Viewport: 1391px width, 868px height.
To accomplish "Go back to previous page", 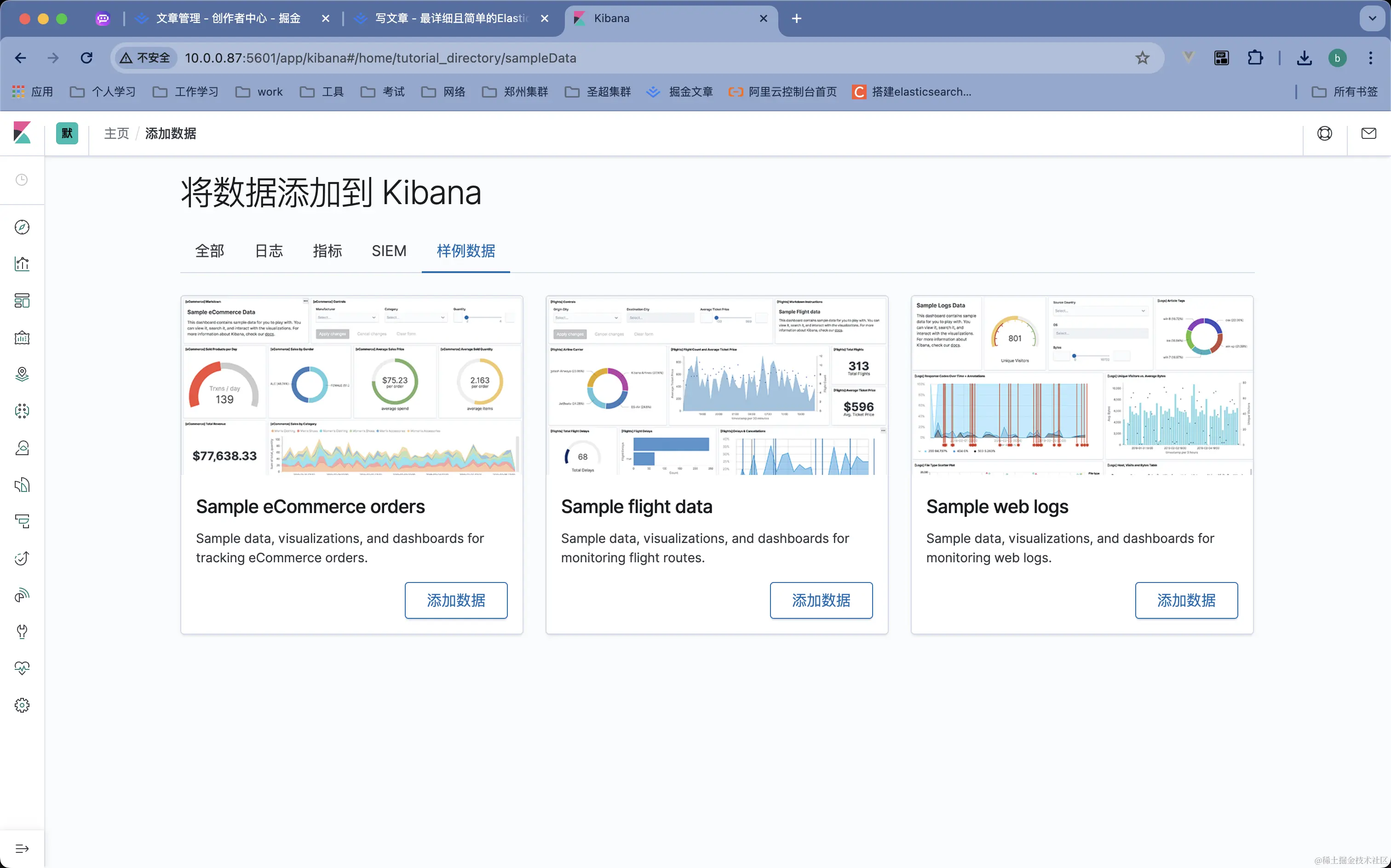I will coord(21,58).
